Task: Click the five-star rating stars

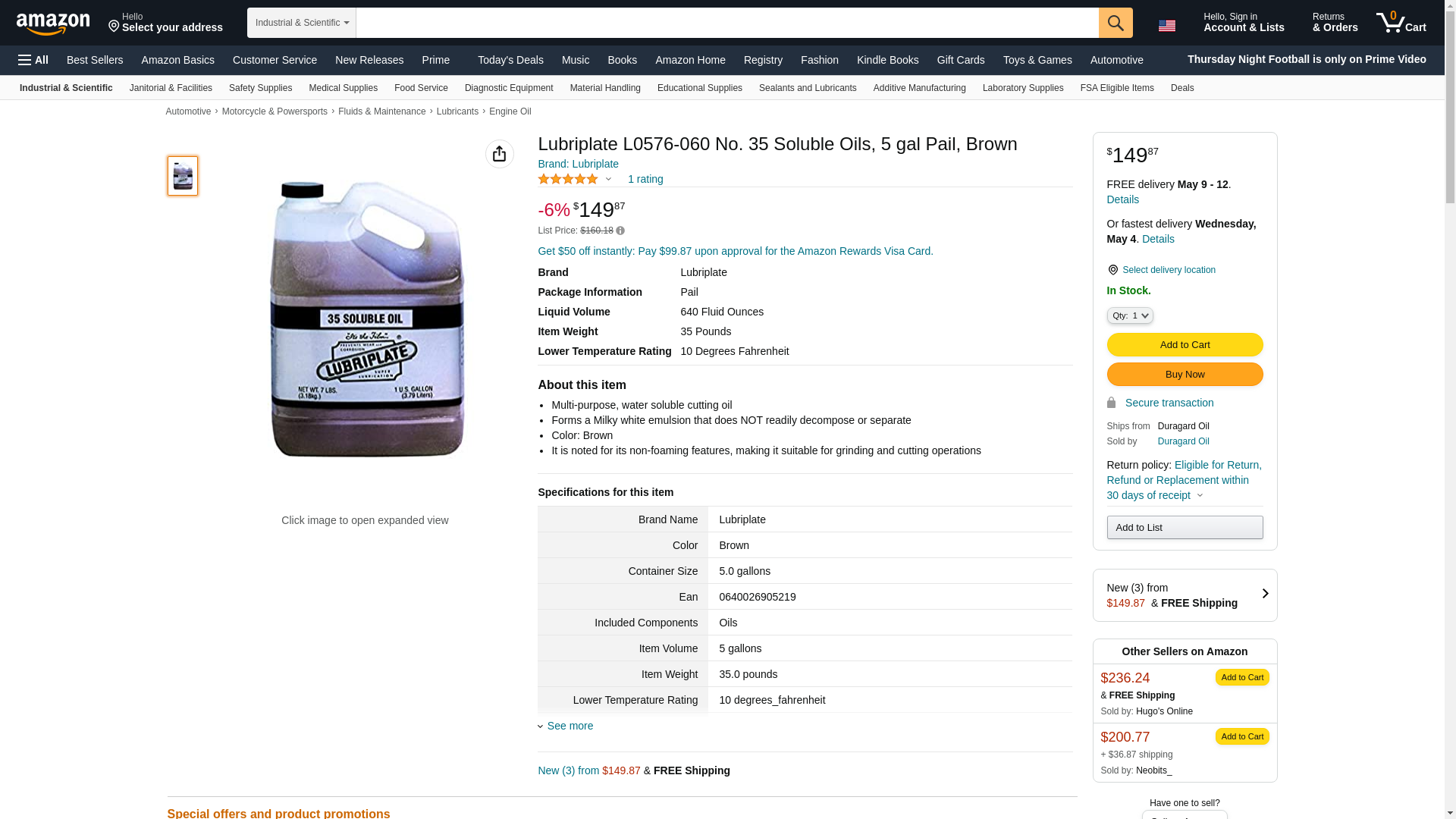Action: point(568,179)
